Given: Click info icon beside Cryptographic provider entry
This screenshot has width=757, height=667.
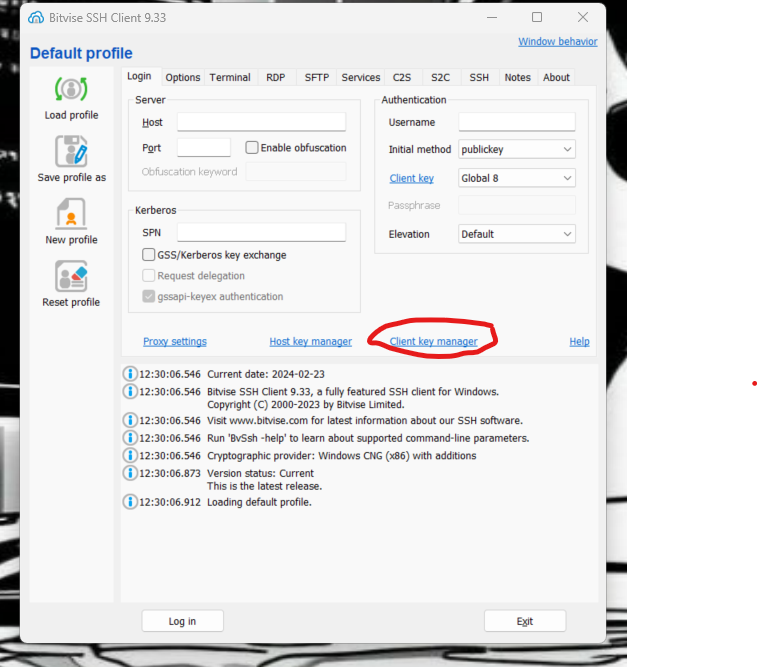Looking at the screenshot, I should (129, 456).
